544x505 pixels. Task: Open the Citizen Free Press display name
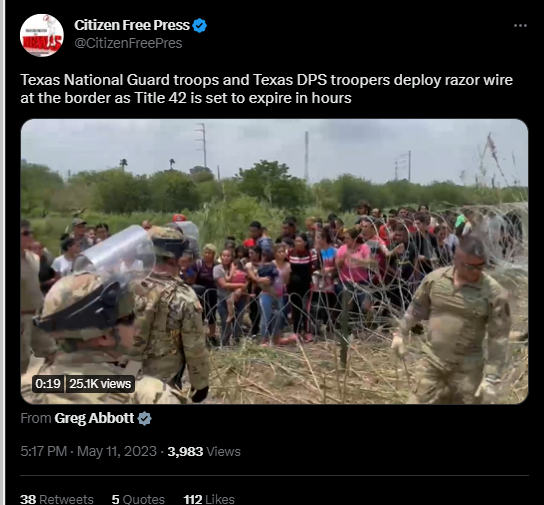click(132, 25)
